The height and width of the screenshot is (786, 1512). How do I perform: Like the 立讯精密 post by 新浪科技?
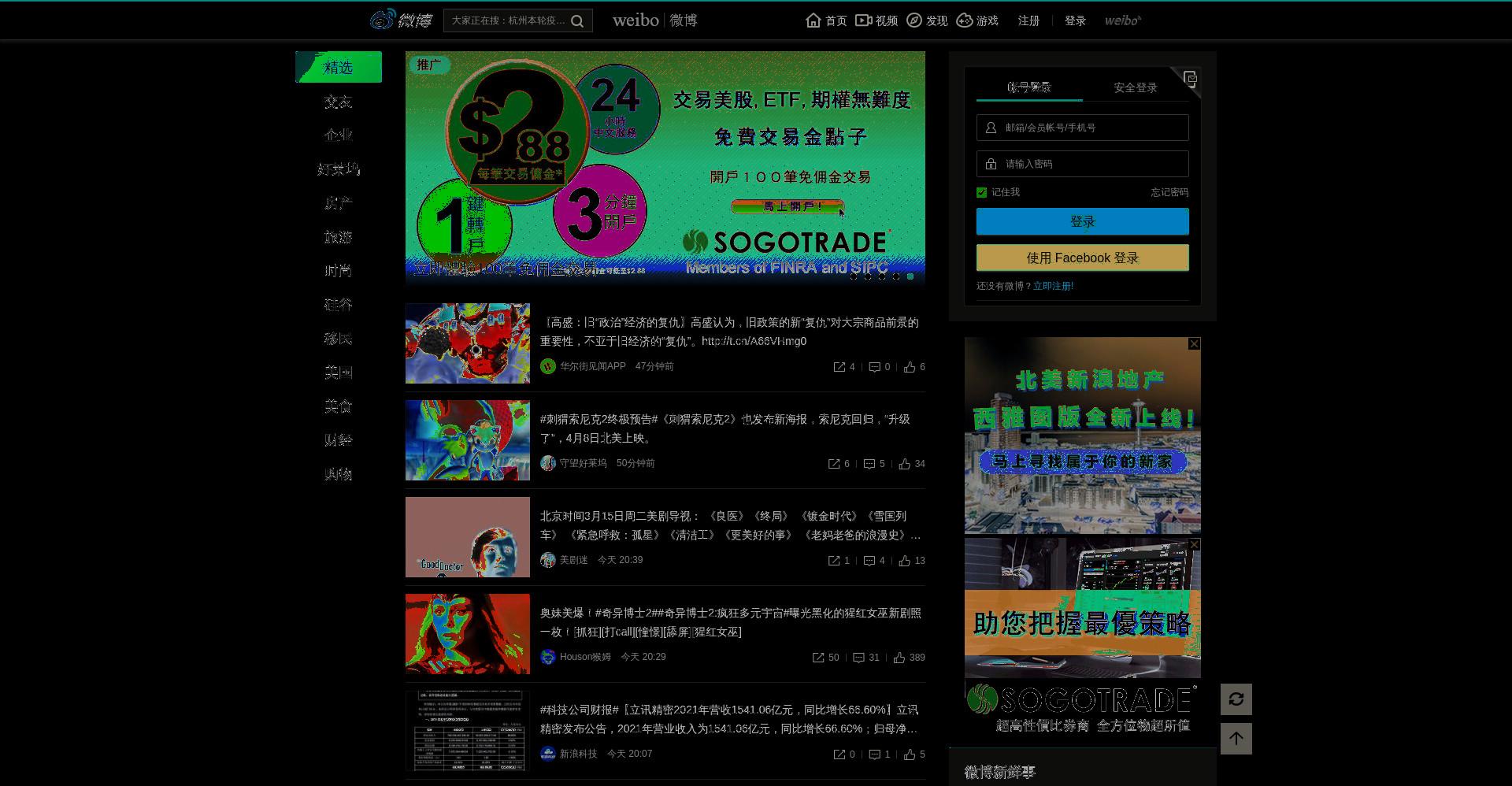tap(910, 754)
